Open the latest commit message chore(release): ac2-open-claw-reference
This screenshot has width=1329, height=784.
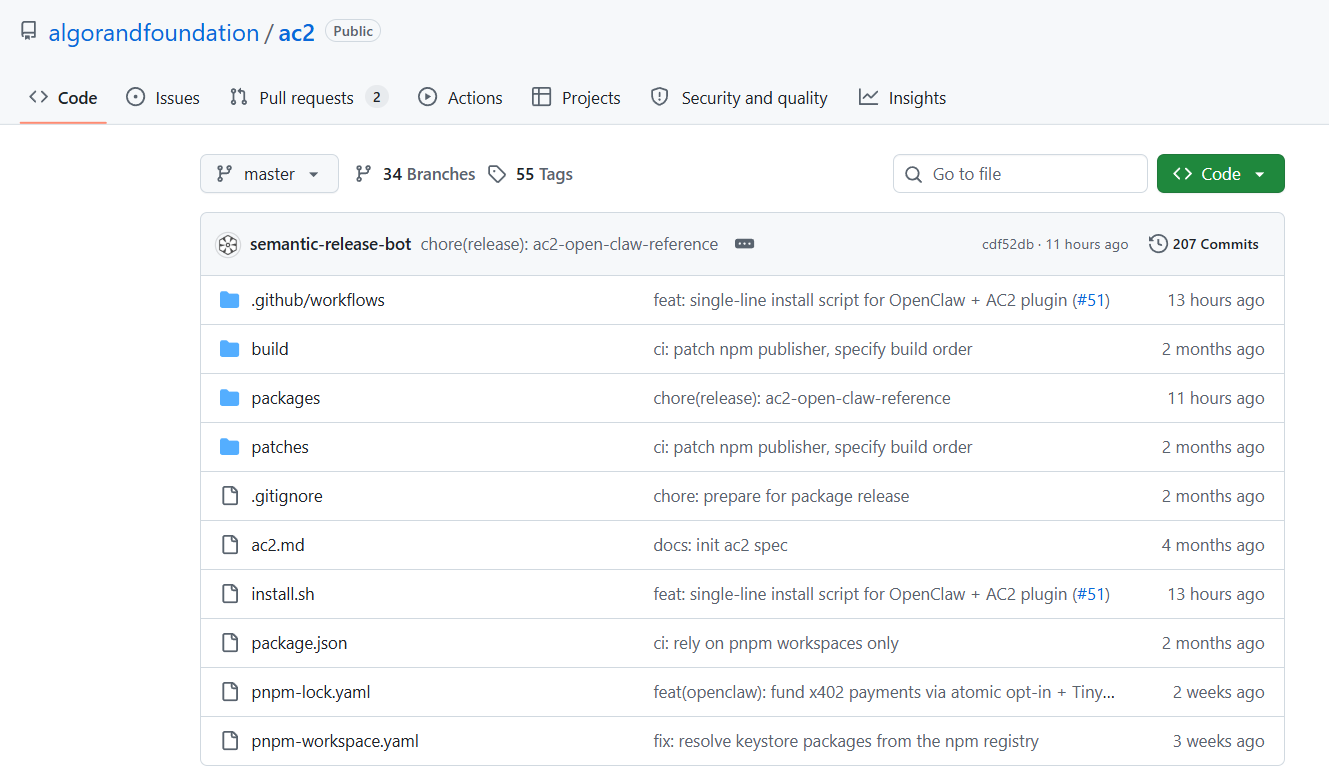point(569,244)
